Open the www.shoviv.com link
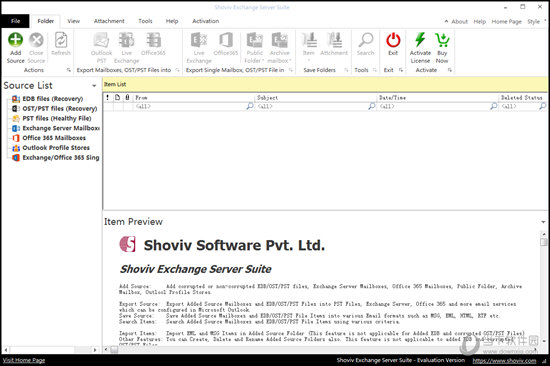The image size is (550, 366). click(504, 360)
